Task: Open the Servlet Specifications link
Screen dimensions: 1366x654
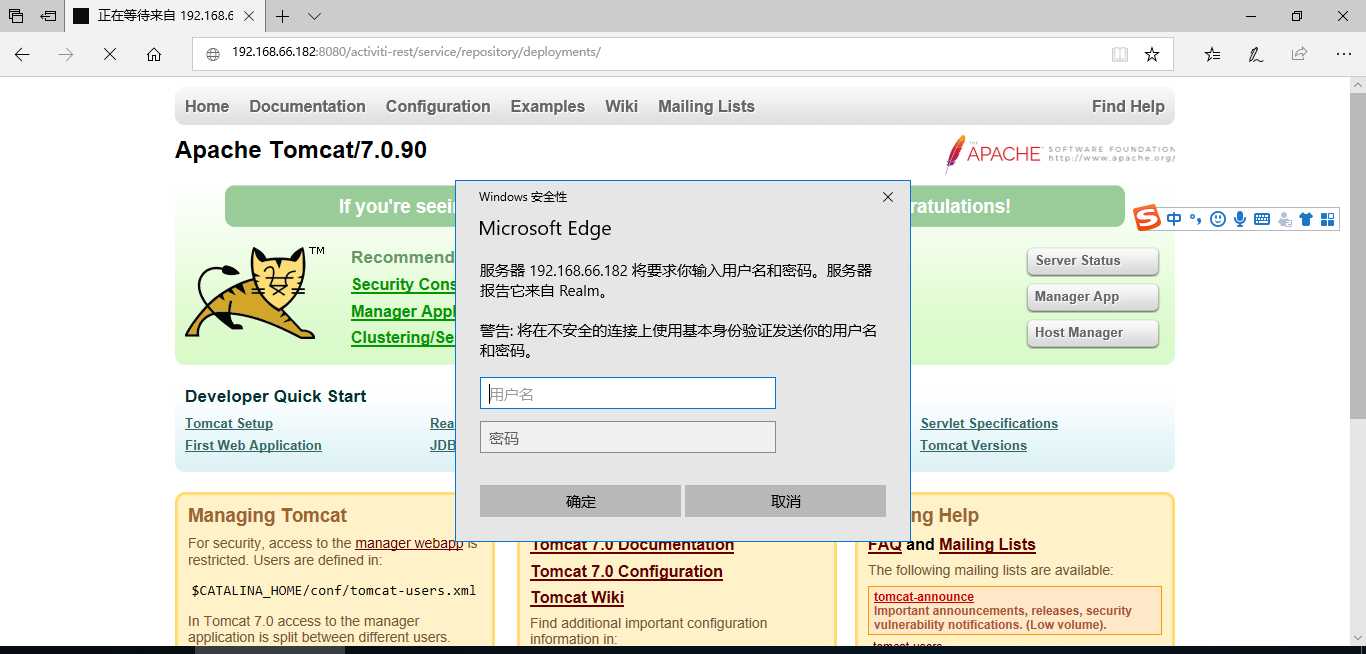Action: click(989, 423)
